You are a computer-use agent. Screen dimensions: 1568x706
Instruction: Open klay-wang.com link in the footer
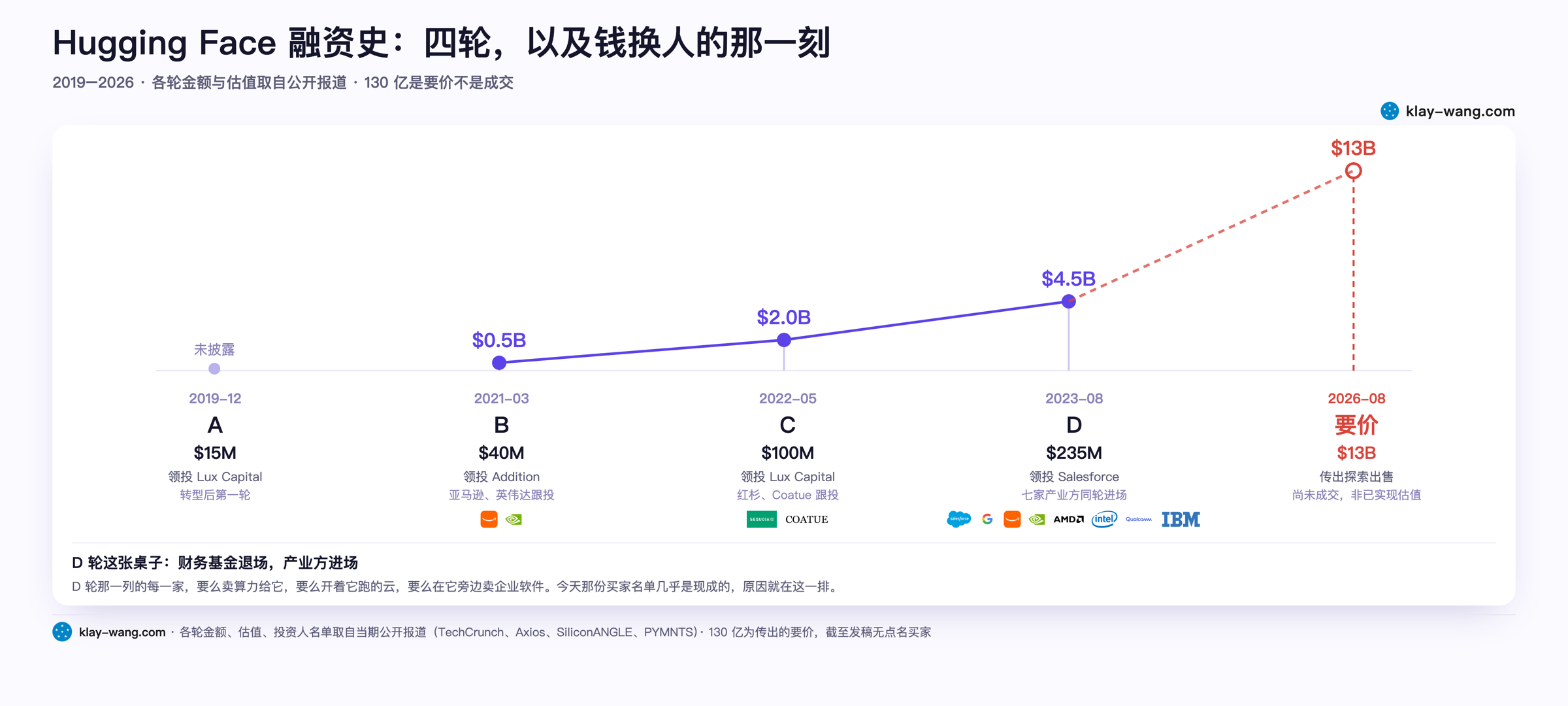[122, 631]
